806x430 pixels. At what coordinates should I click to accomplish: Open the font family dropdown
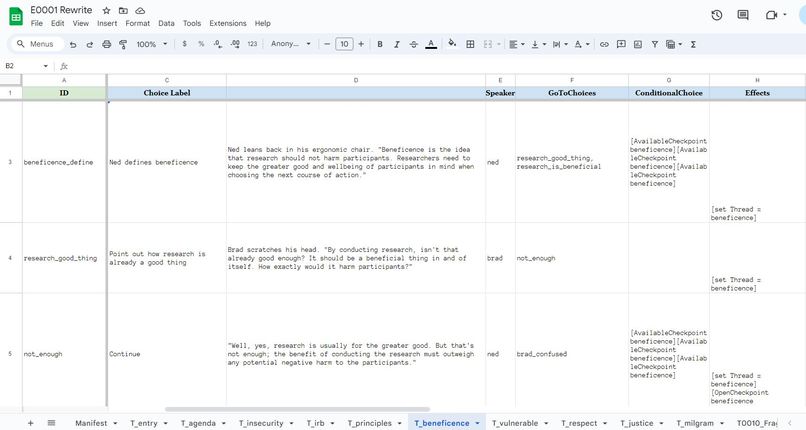(x=290, y=44)
